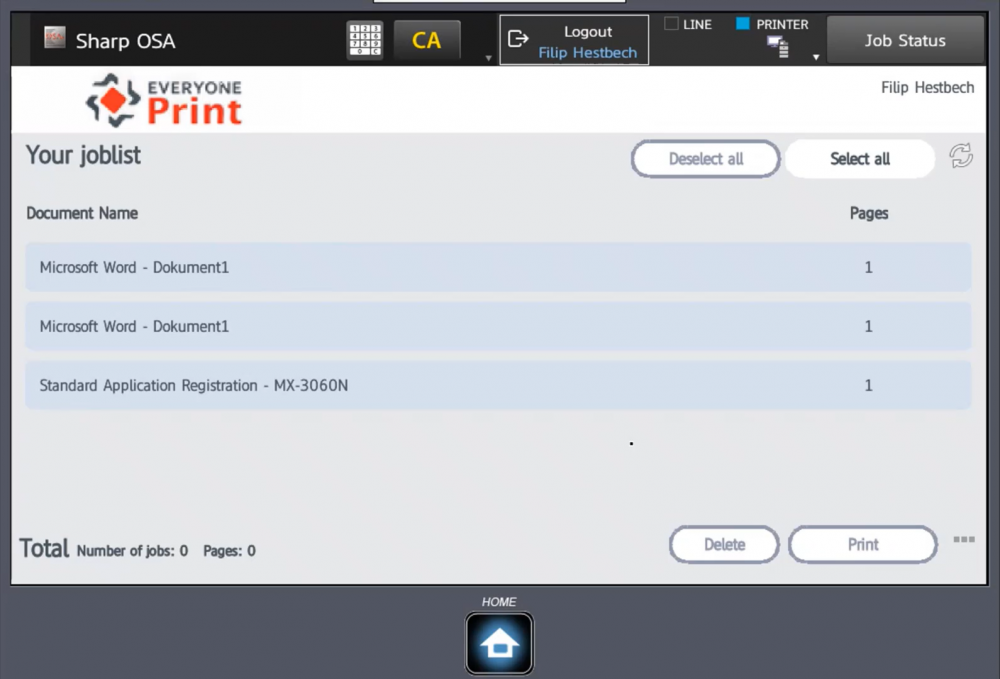The height and width of the screenshot is (679, 1000).
Task: Click the Sharp OSA app icon
Action: click(x=54, y=39)
